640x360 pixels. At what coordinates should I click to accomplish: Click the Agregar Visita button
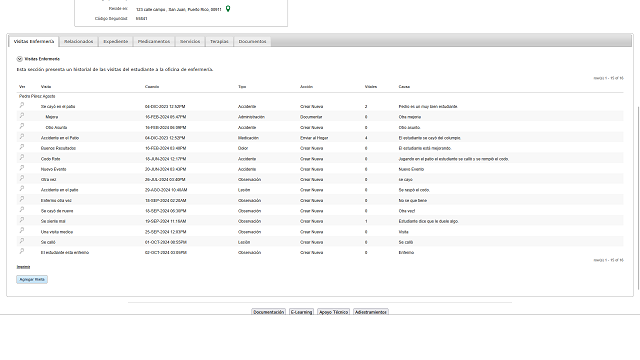point(32,280)
